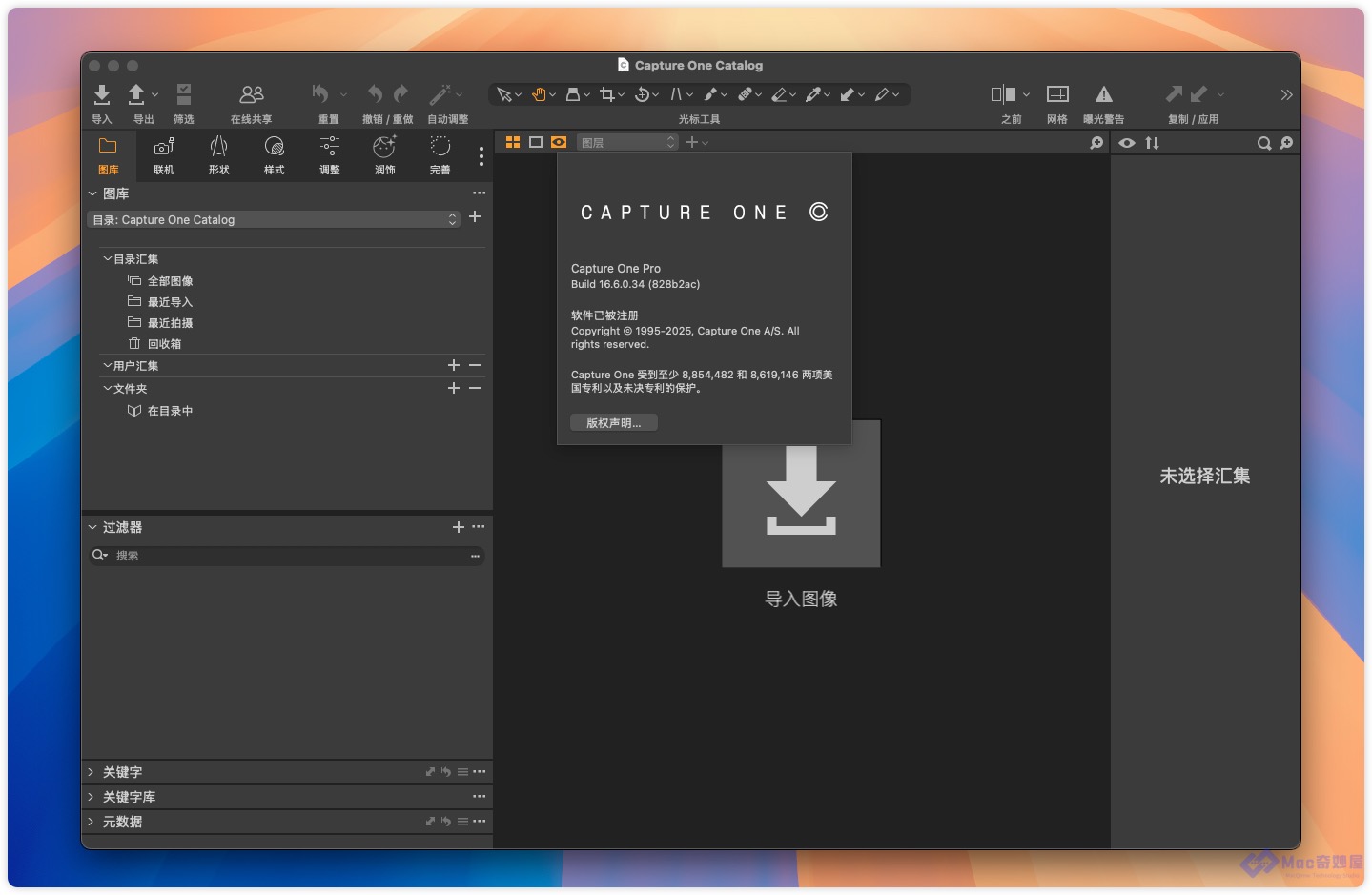Click the apply adjustments down-arrow in 复制/应用
Screen dimensions: 1372x895
click(1199, 93)
